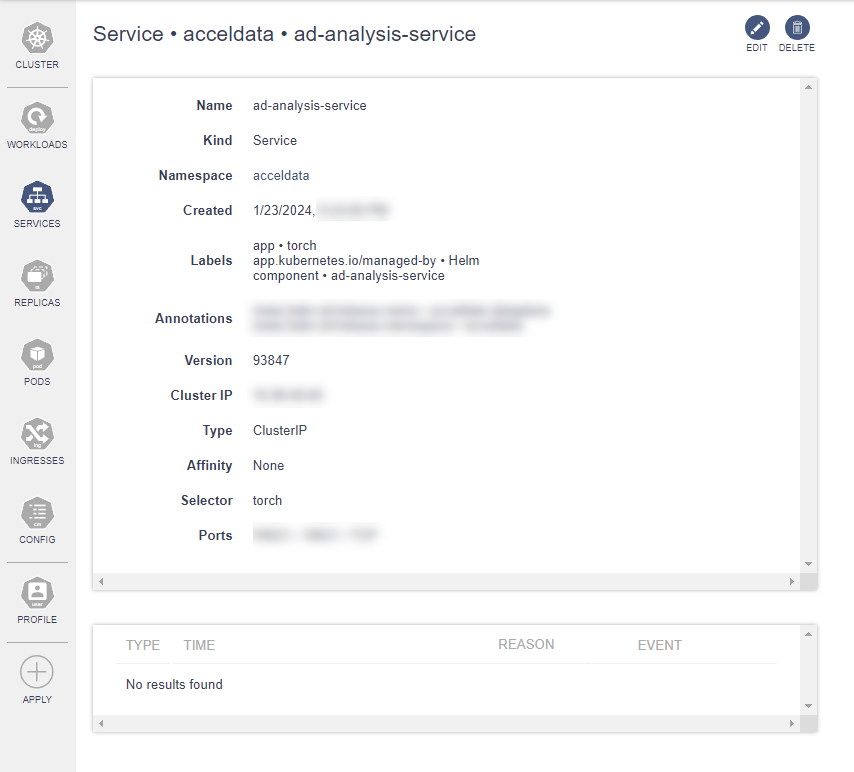Click the 'app.kubernetes.io/managed-by • Helm' label
Image resolution: width=854 pixels, height=772 pixels.
click(x=366, y=260)
